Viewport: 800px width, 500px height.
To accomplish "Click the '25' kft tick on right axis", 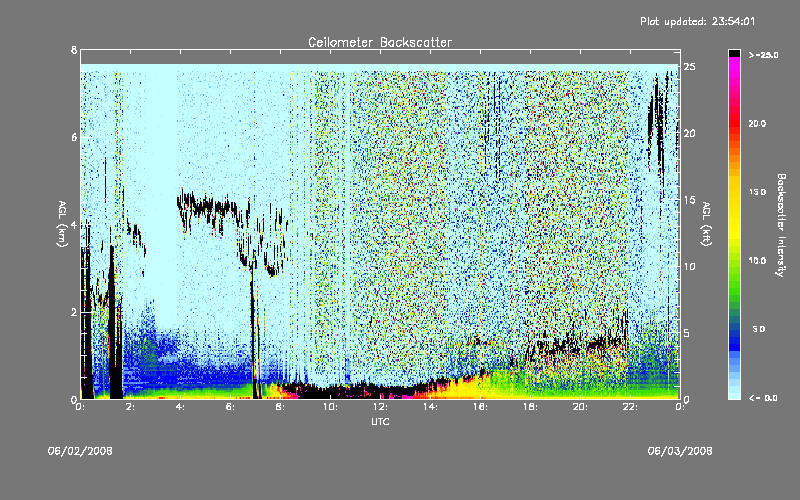I will pyautogui.click(x=689, y=67).
